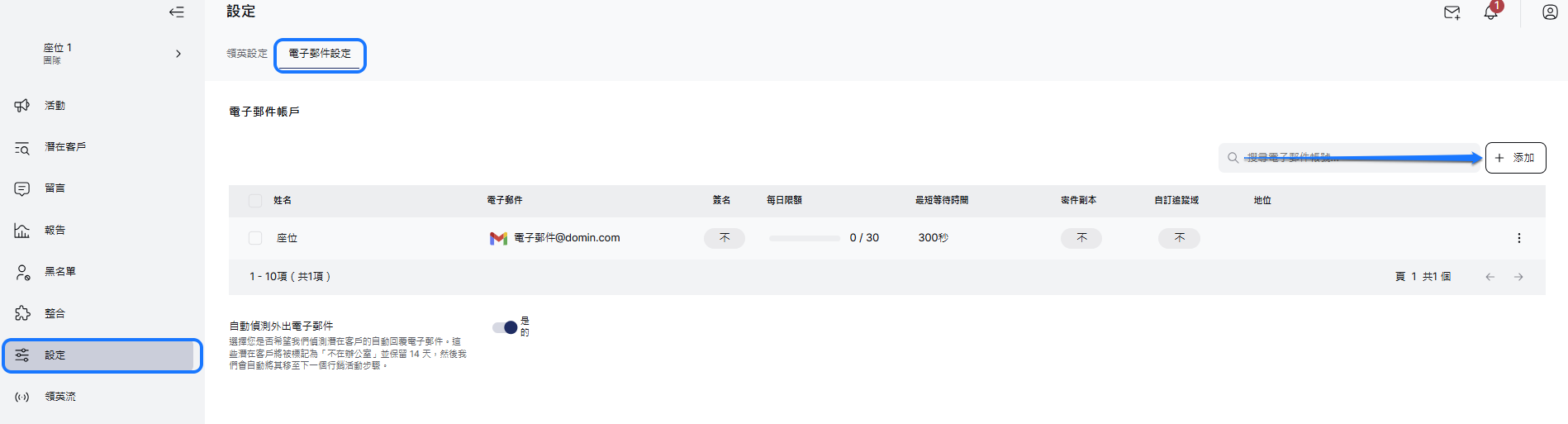The image size is (1568, 424).
Task: Open 黑名單 in the sidebar
Action: coord(59,272)
